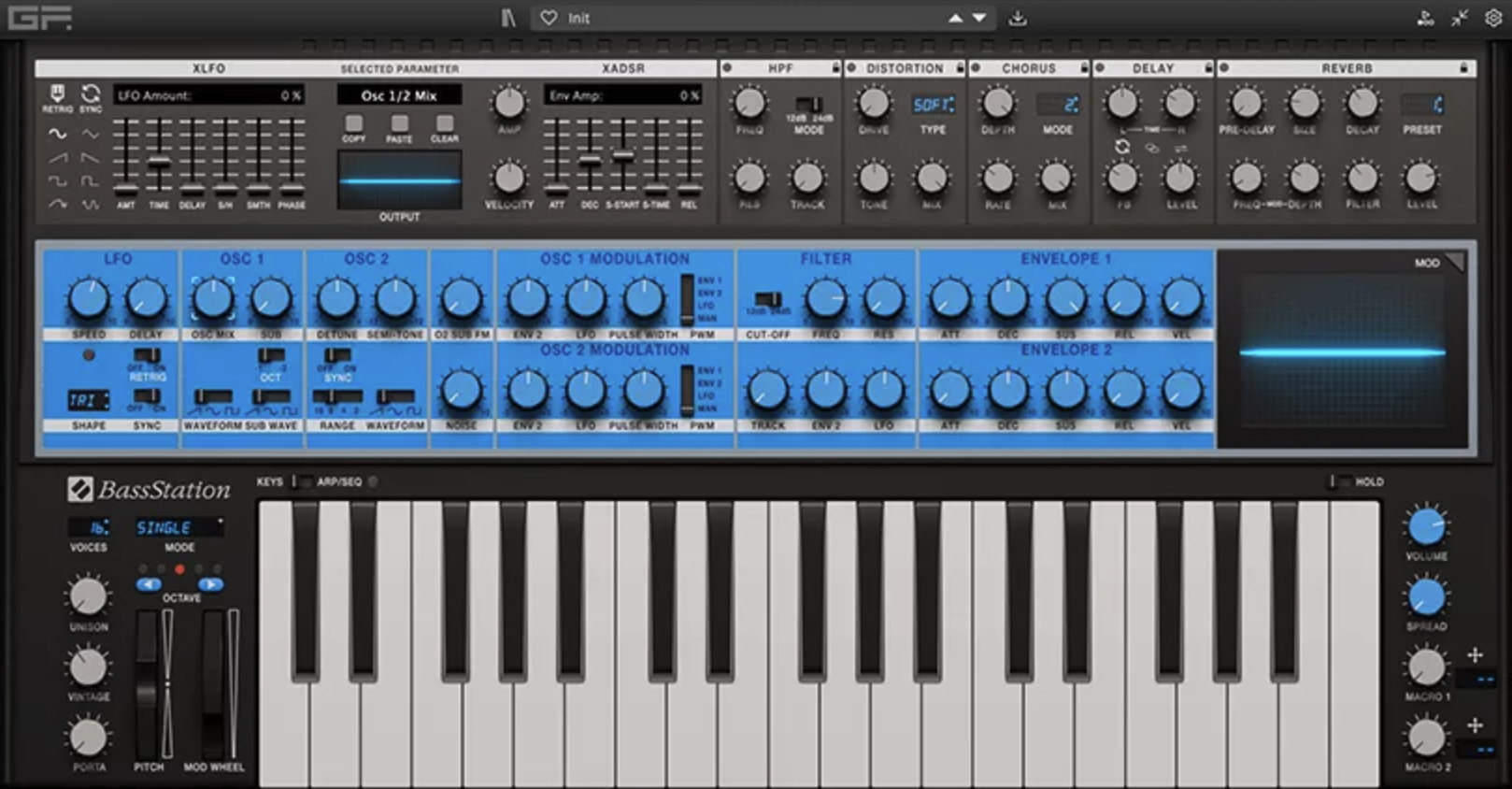Select next preset with down arrow

[979, 18]
